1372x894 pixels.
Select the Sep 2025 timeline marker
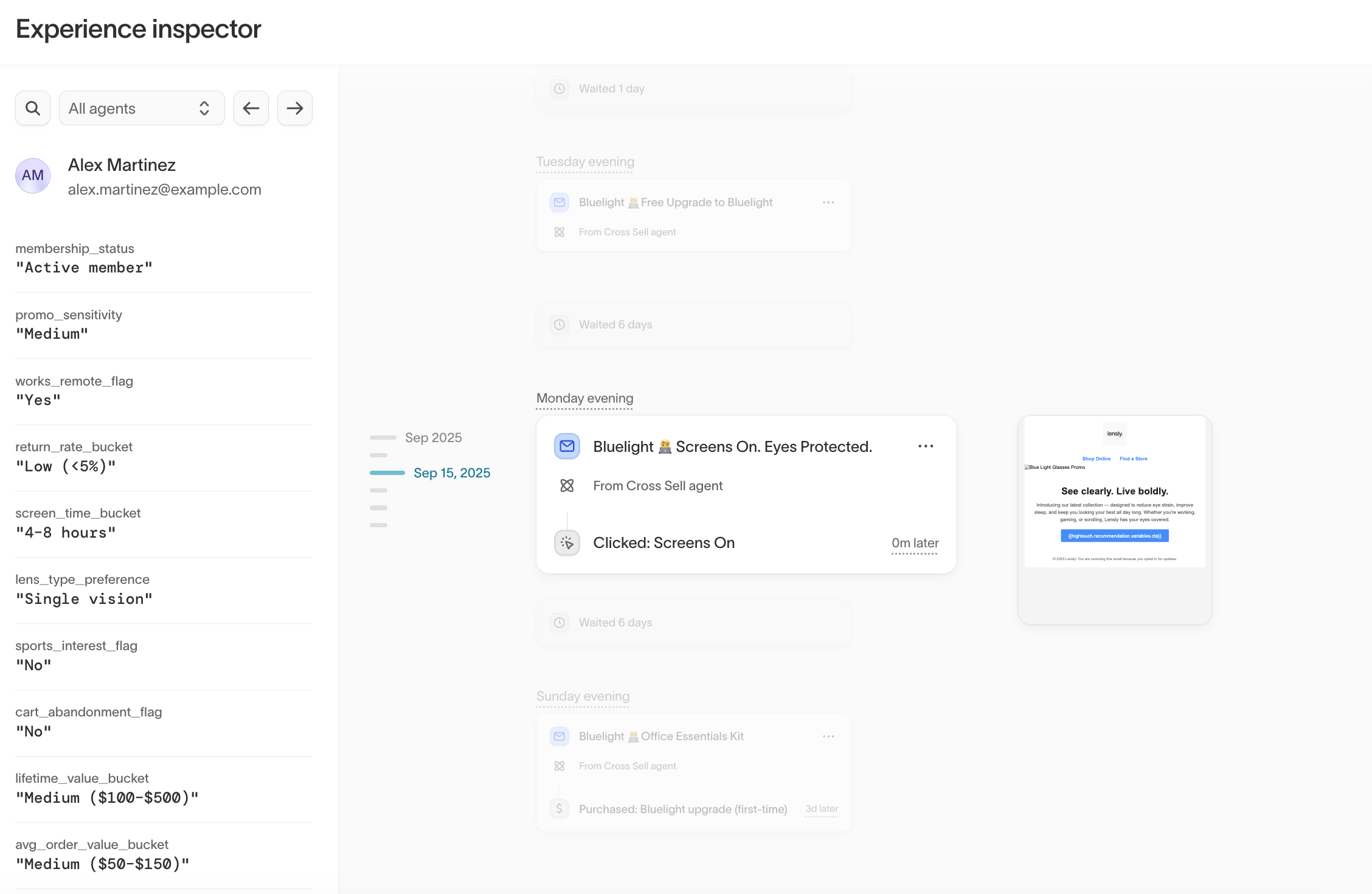417,437
